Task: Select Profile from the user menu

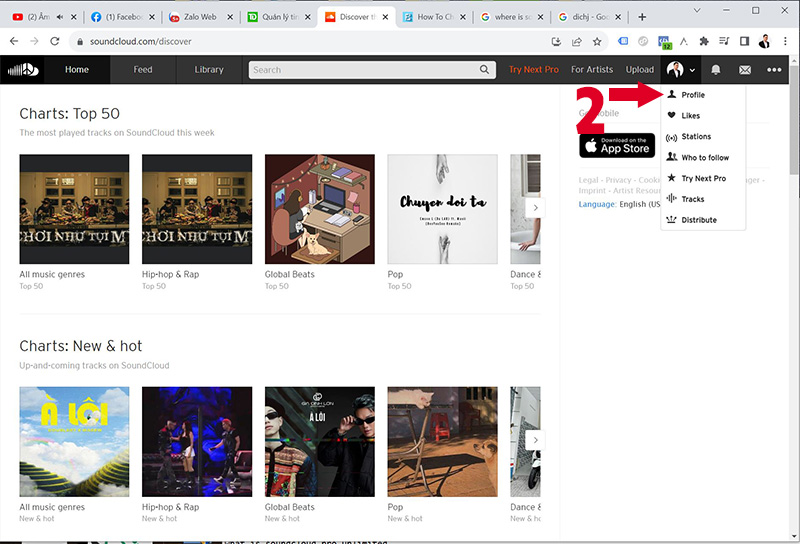Action: coord(693,95)
